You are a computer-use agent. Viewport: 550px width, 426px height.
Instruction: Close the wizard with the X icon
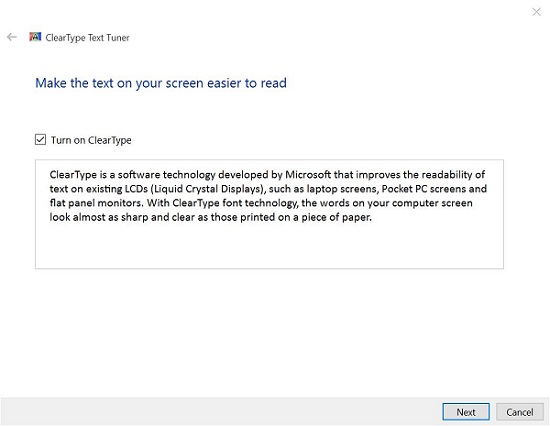coord(536,12)
